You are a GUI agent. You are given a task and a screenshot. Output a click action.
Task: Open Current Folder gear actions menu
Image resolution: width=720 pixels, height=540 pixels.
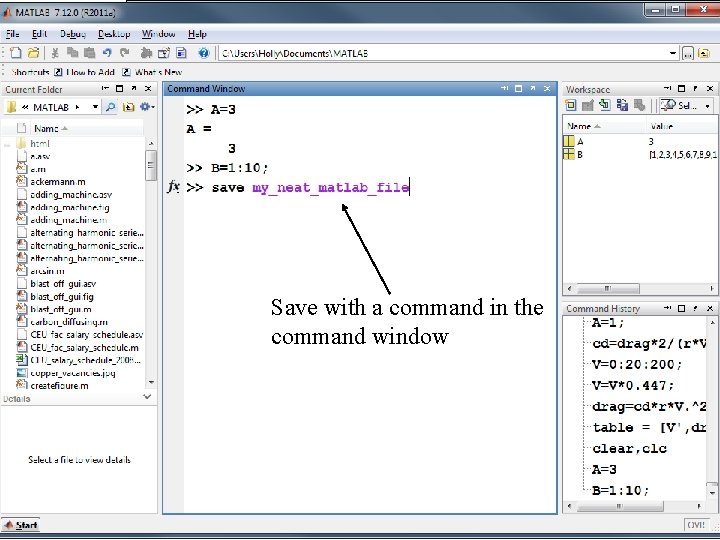[147, 107]
